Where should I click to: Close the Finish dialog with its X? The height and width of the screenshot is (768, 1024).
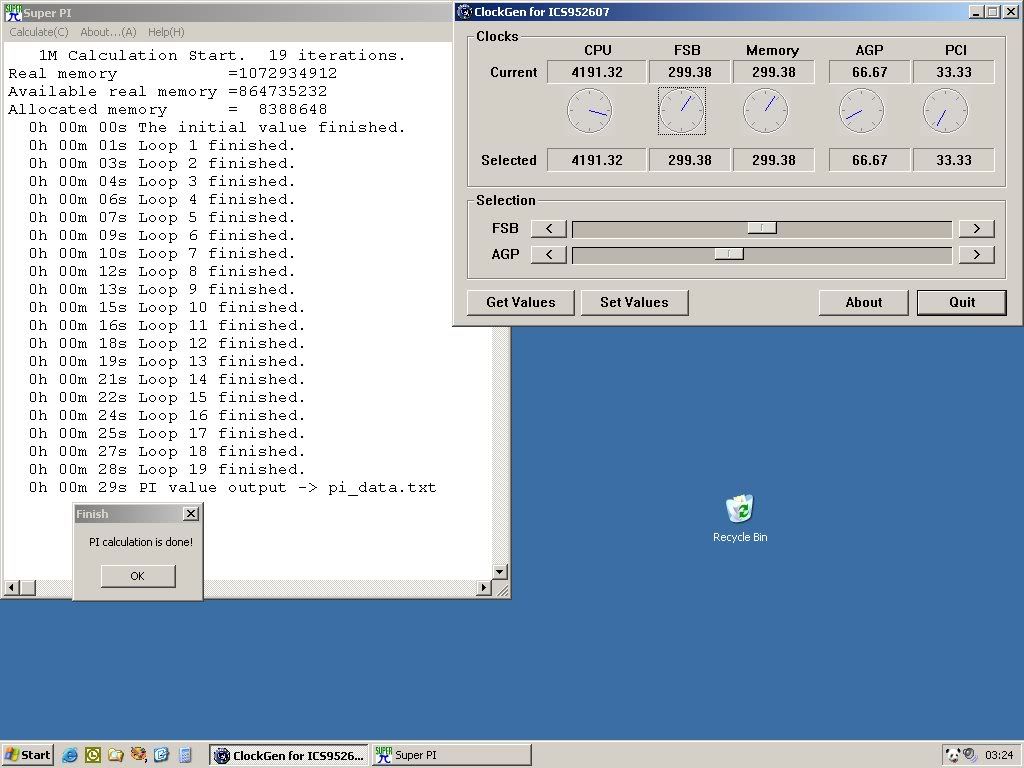(x=191, y=514)
